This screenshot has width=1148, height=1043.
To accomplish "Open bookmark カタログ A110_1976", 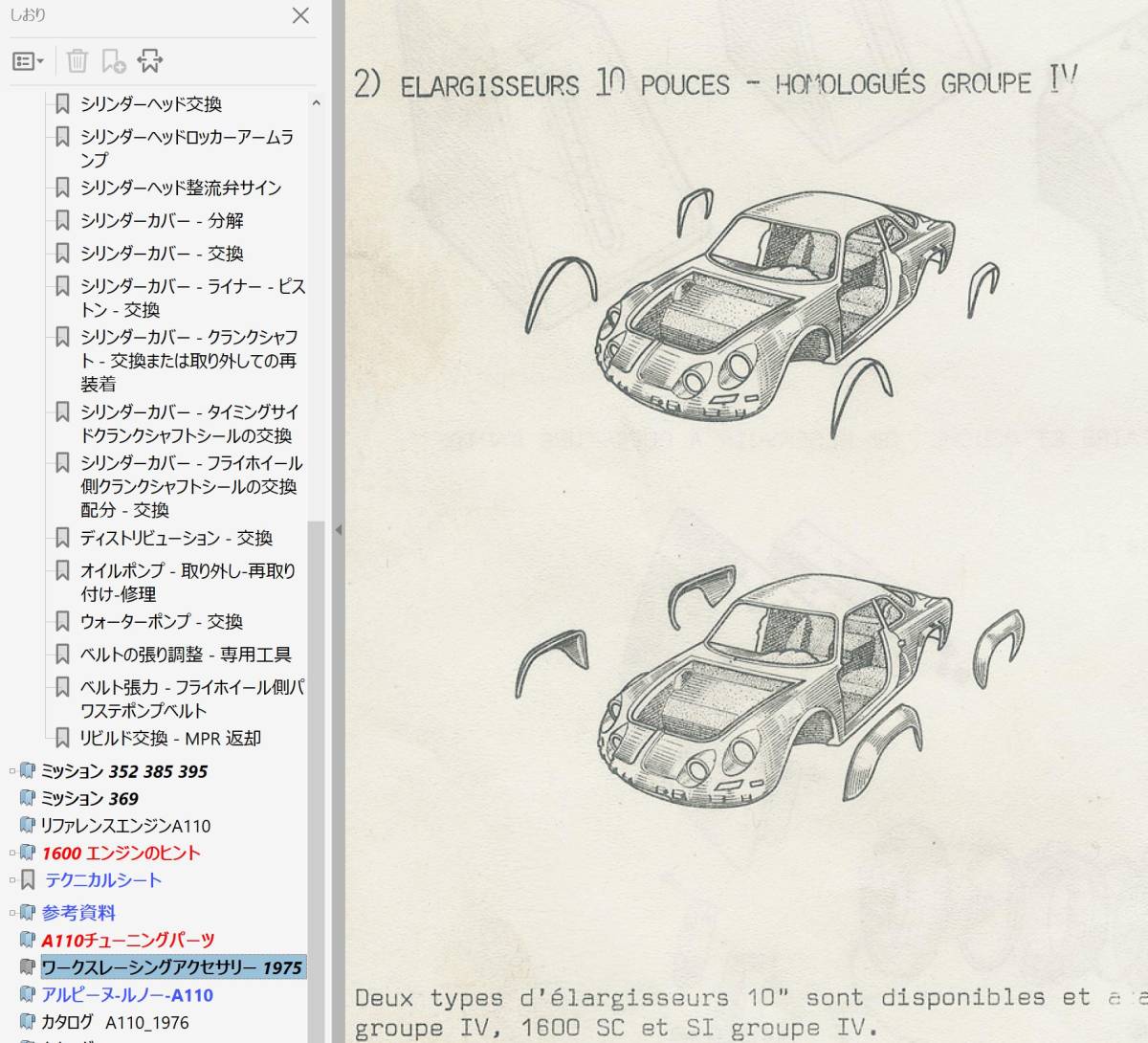I will coord(115,1022).
